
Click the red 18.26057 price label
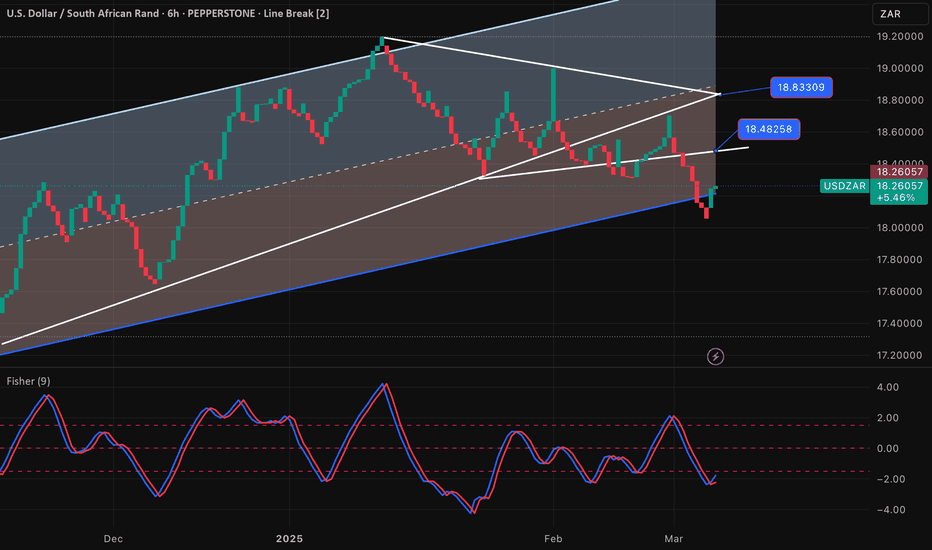coord(899,172)
